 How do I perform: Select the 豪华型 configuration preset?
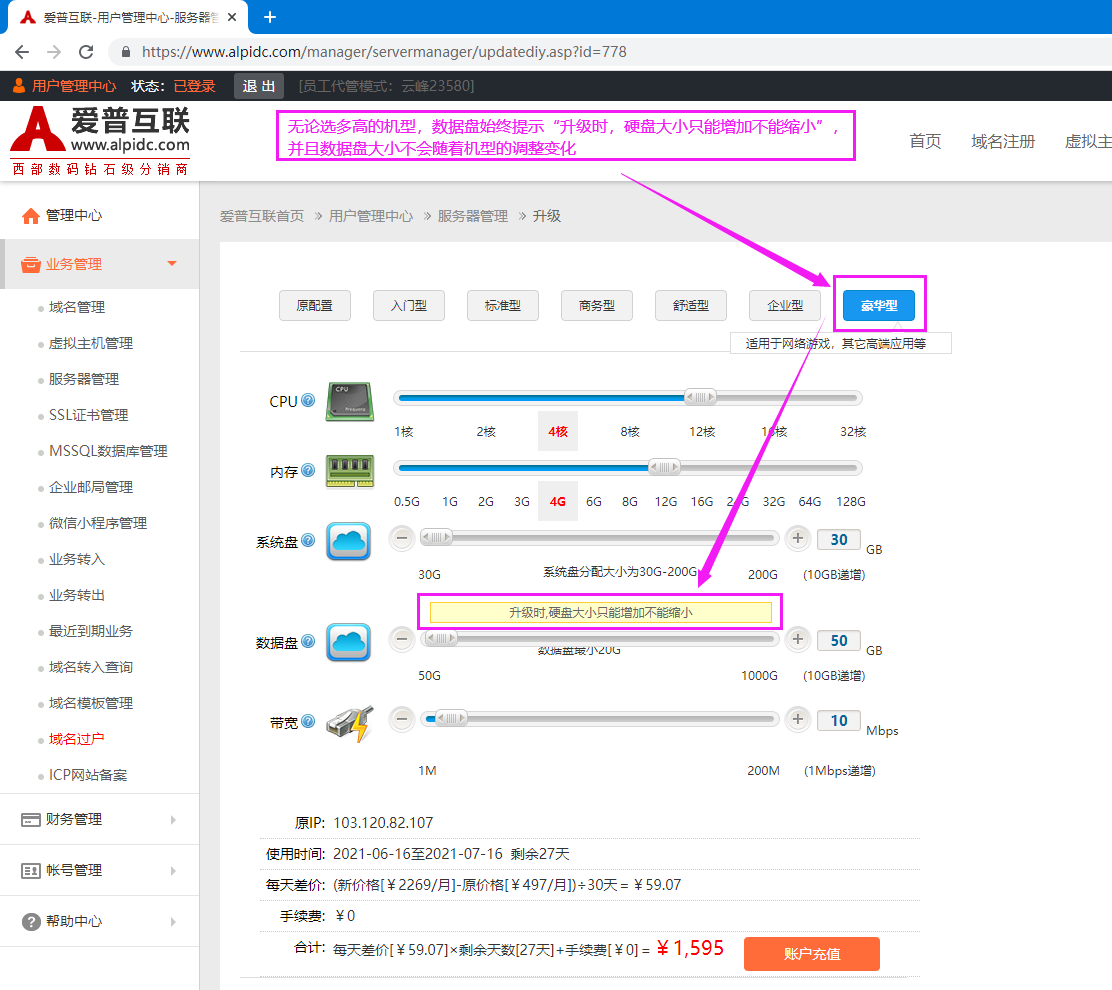click(x=878, y=306)
